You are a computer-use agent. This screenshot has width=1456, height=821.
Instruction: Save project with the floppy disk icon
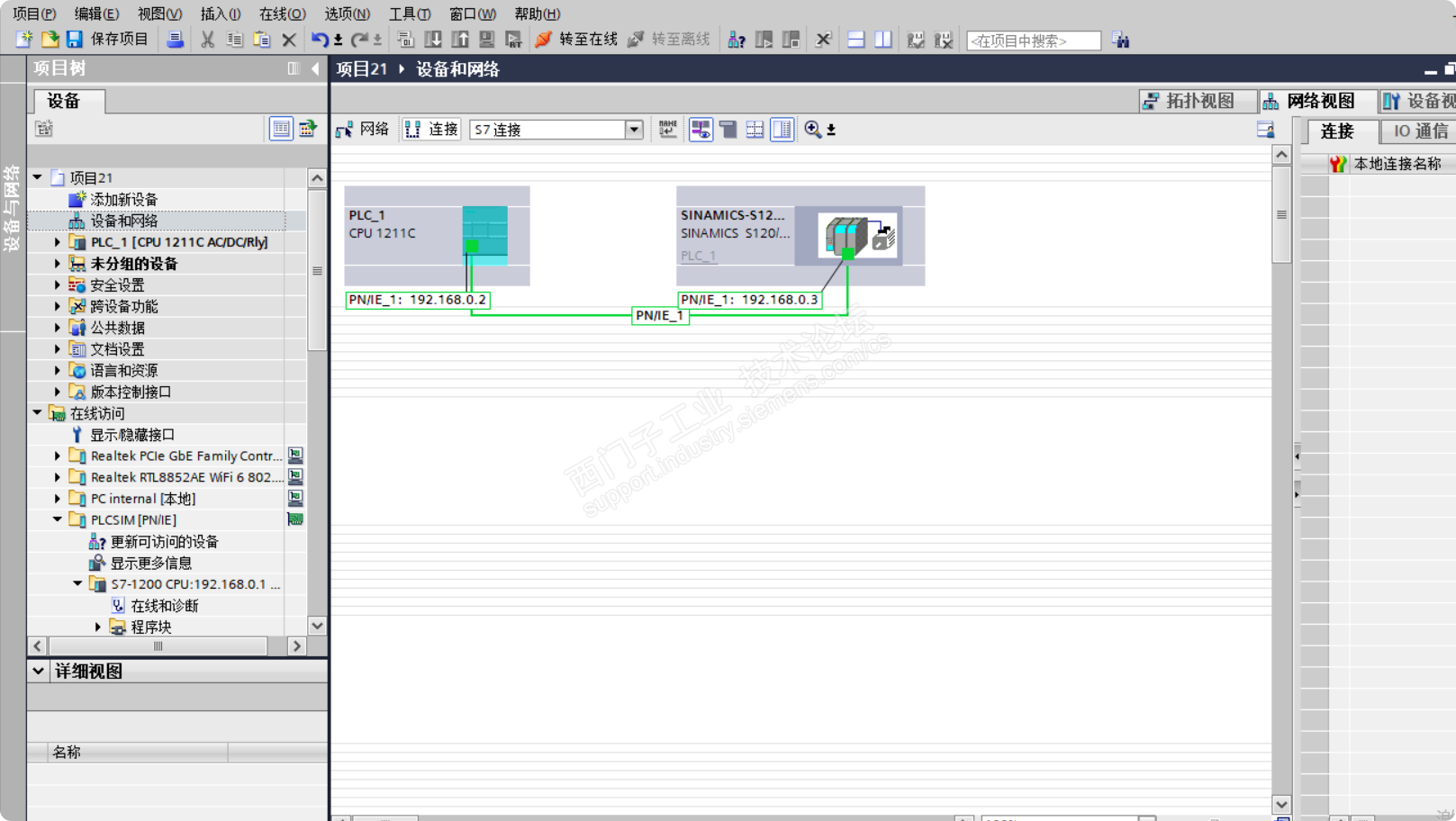pyautogui.click(x=74, y=40)
